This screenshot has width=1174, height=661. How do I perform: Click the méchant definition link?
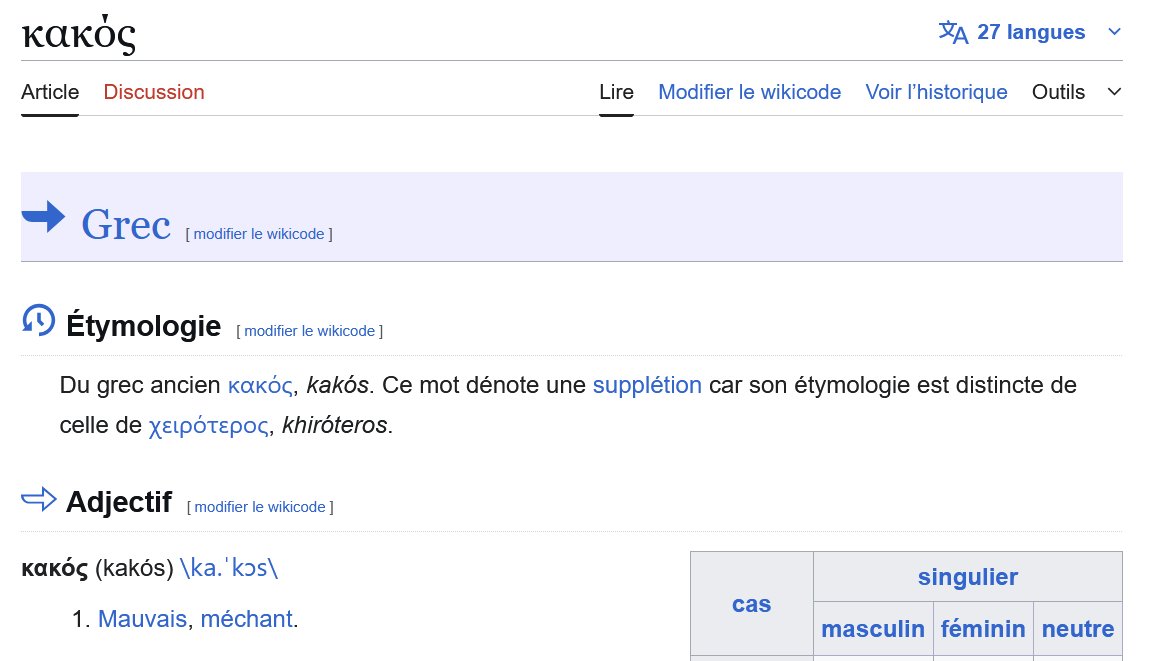pyautogui.click(x=247, y=619)
